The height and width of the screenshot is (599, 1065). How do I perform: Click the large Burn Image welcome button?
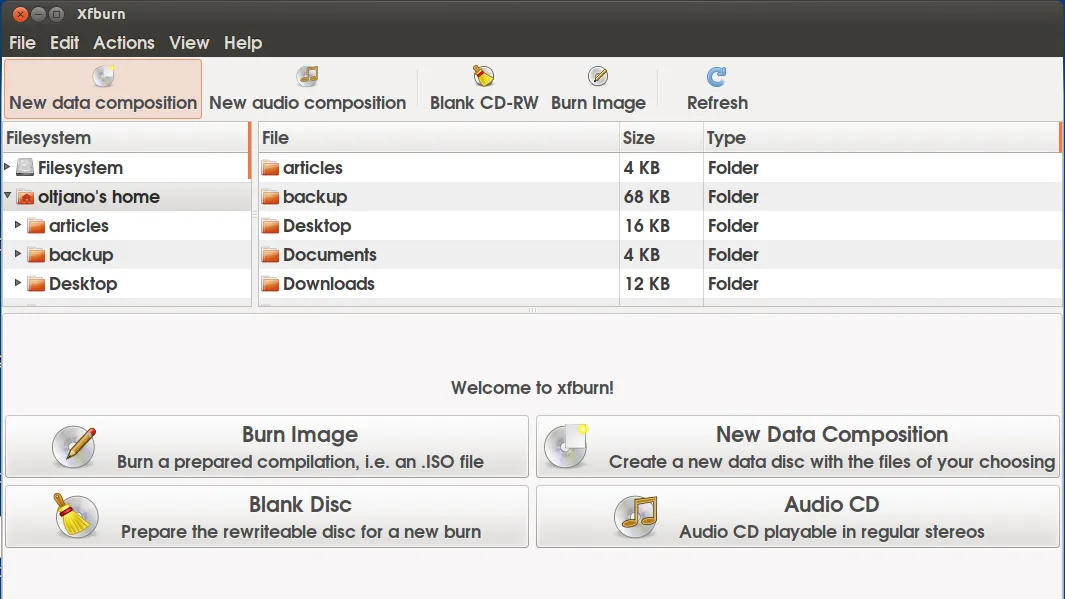(267, 447)
